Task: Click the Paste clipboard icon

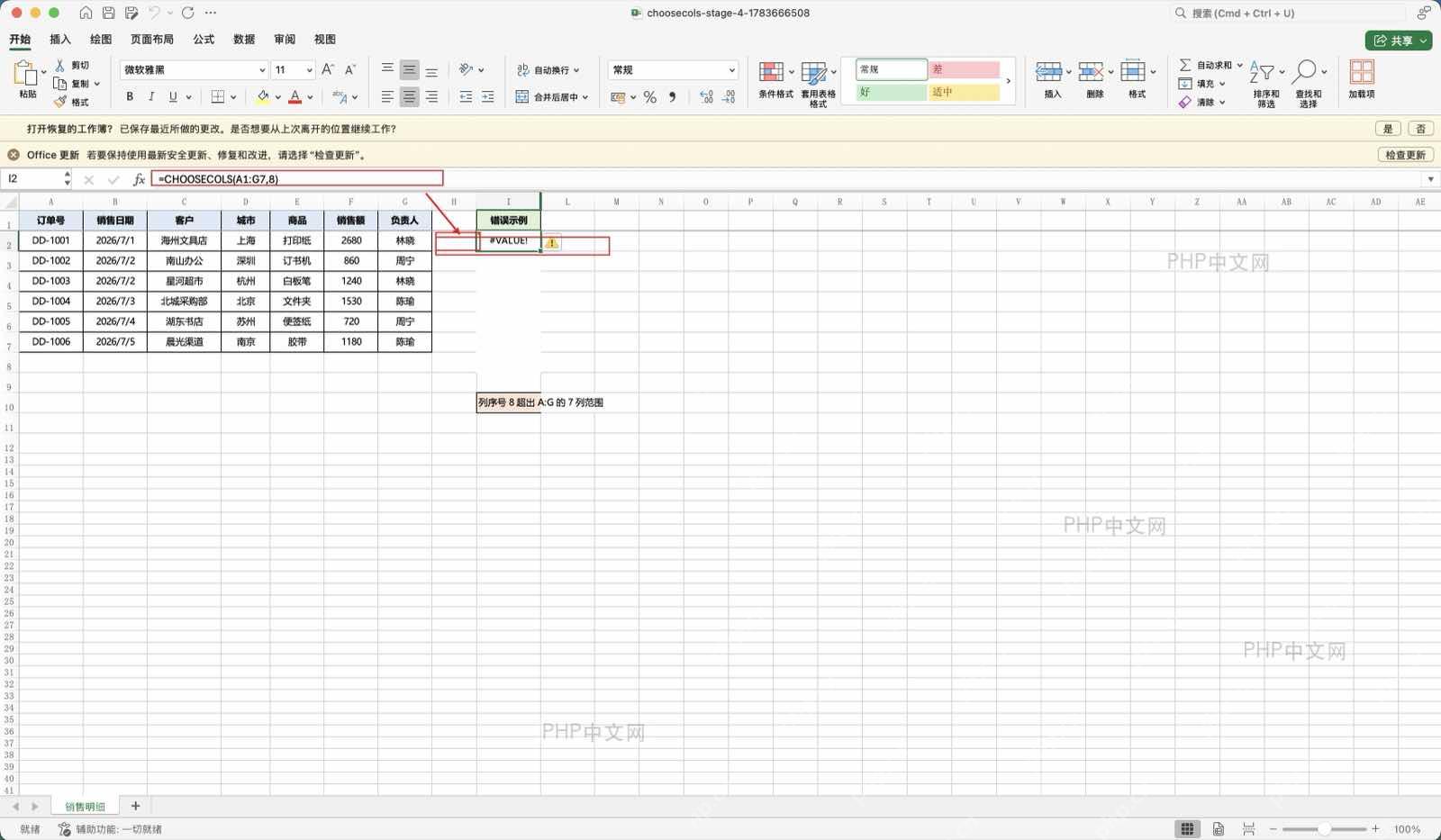Action: [x=24, y=73]
